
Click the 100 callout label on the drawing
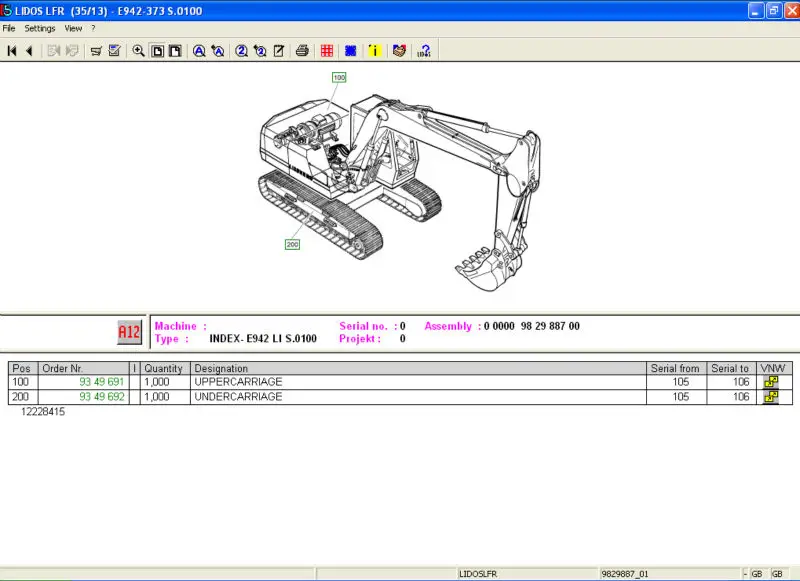(339, 77)
